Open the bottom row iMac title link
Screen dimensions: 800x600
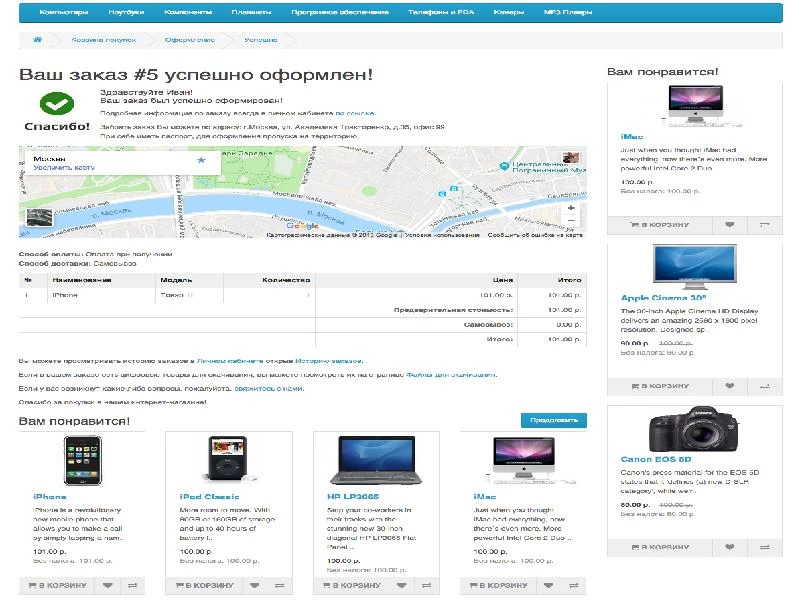tap(485, 496)
